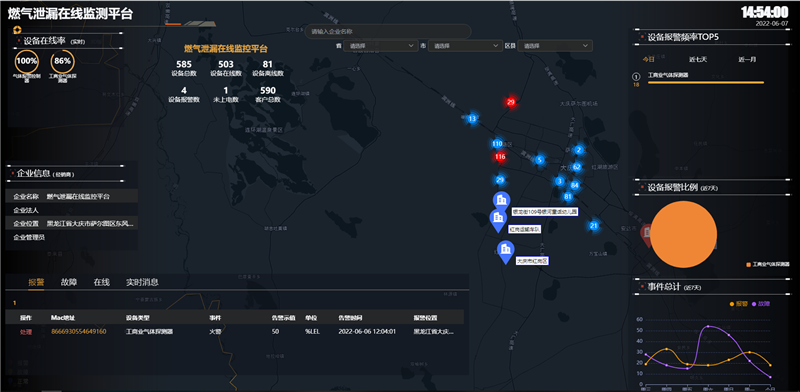The image size is (800, 392).
Task: Open the 省 province dropdown
Action: (x=381, y=46)
